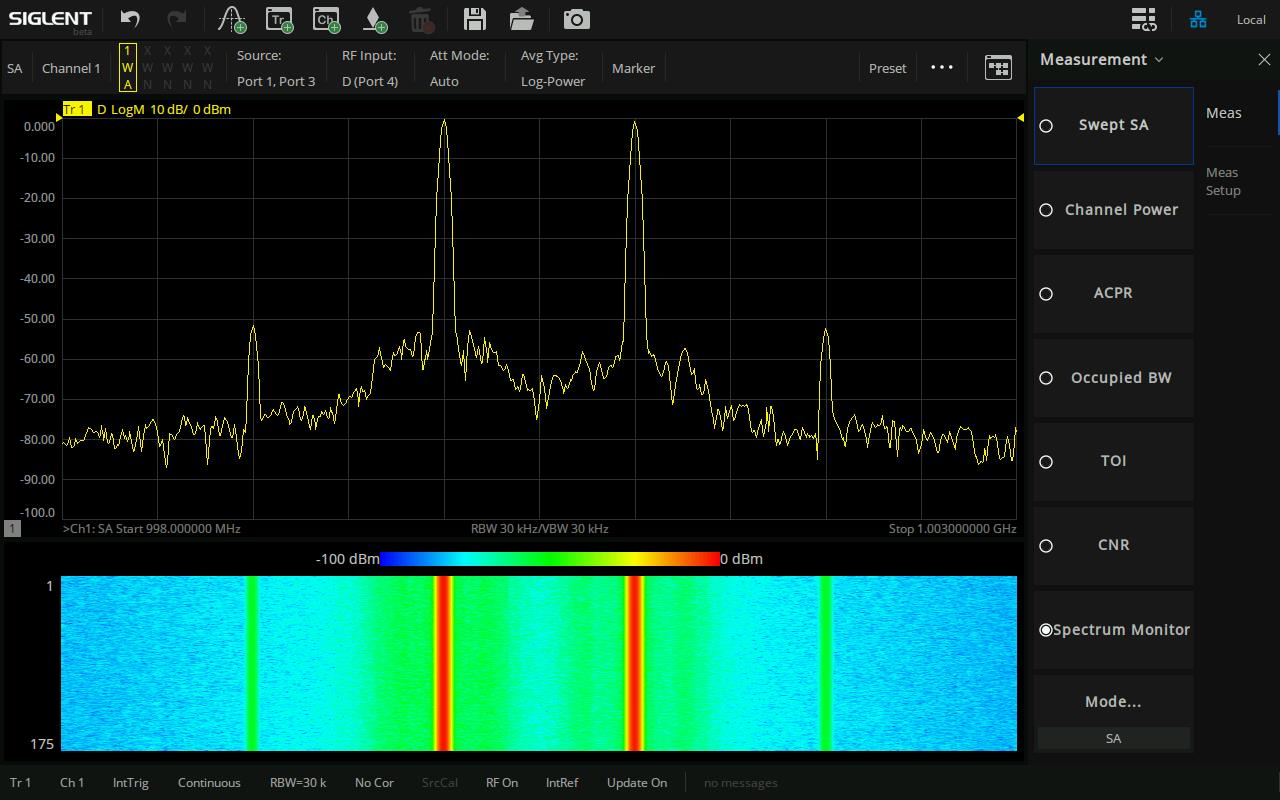1280x800 pixels.
Task: Open the three-dots more options menu
Action: coord(942,68)
